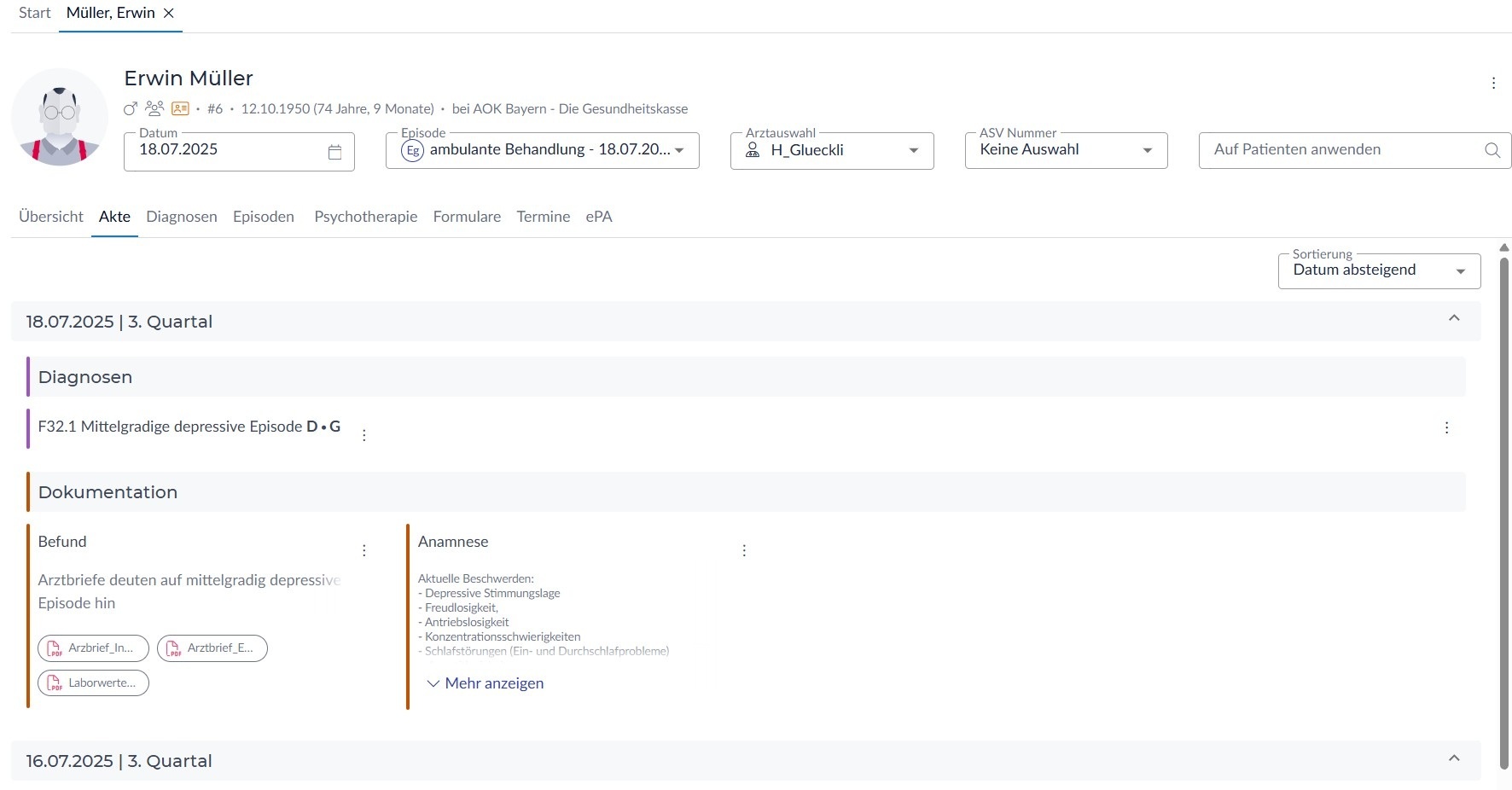Open Arzbrief_In... PDF attachment

pyautogui.click(x=93, y=648)
